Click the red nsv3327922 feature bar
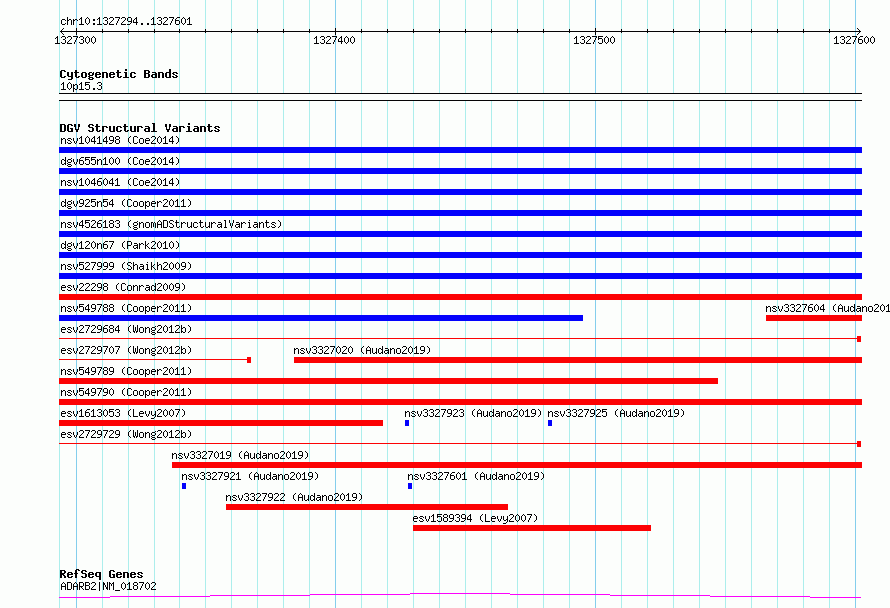 [x=367, y=507]
